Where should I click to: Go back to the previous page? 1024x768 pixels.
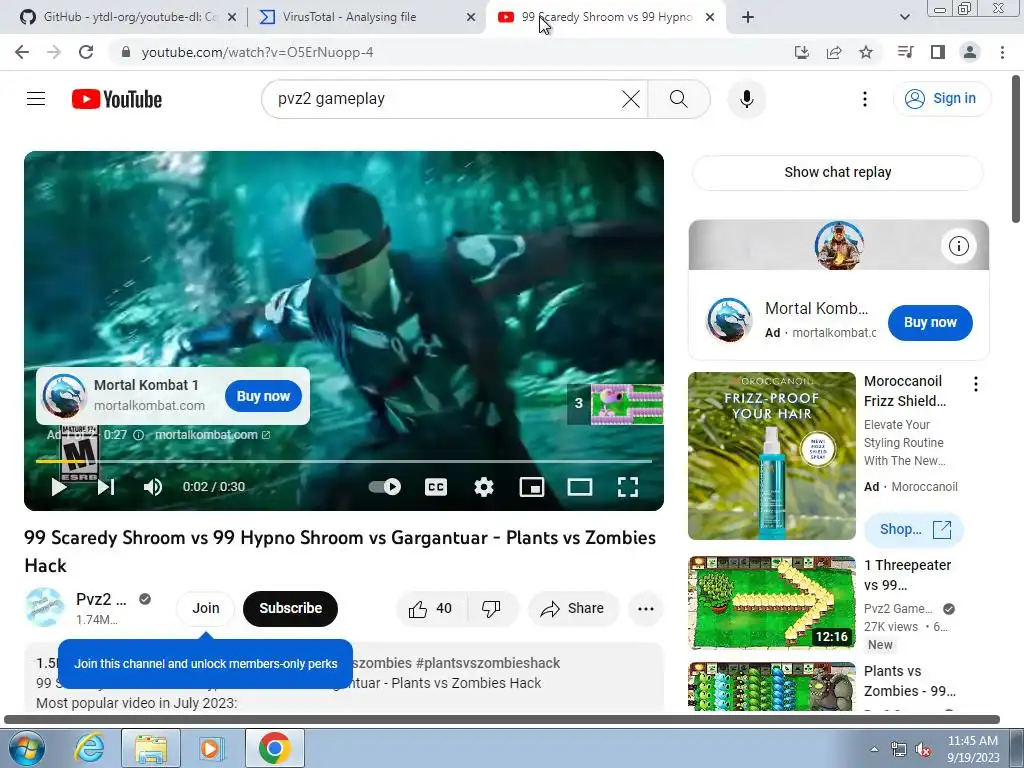coord(22,52)
